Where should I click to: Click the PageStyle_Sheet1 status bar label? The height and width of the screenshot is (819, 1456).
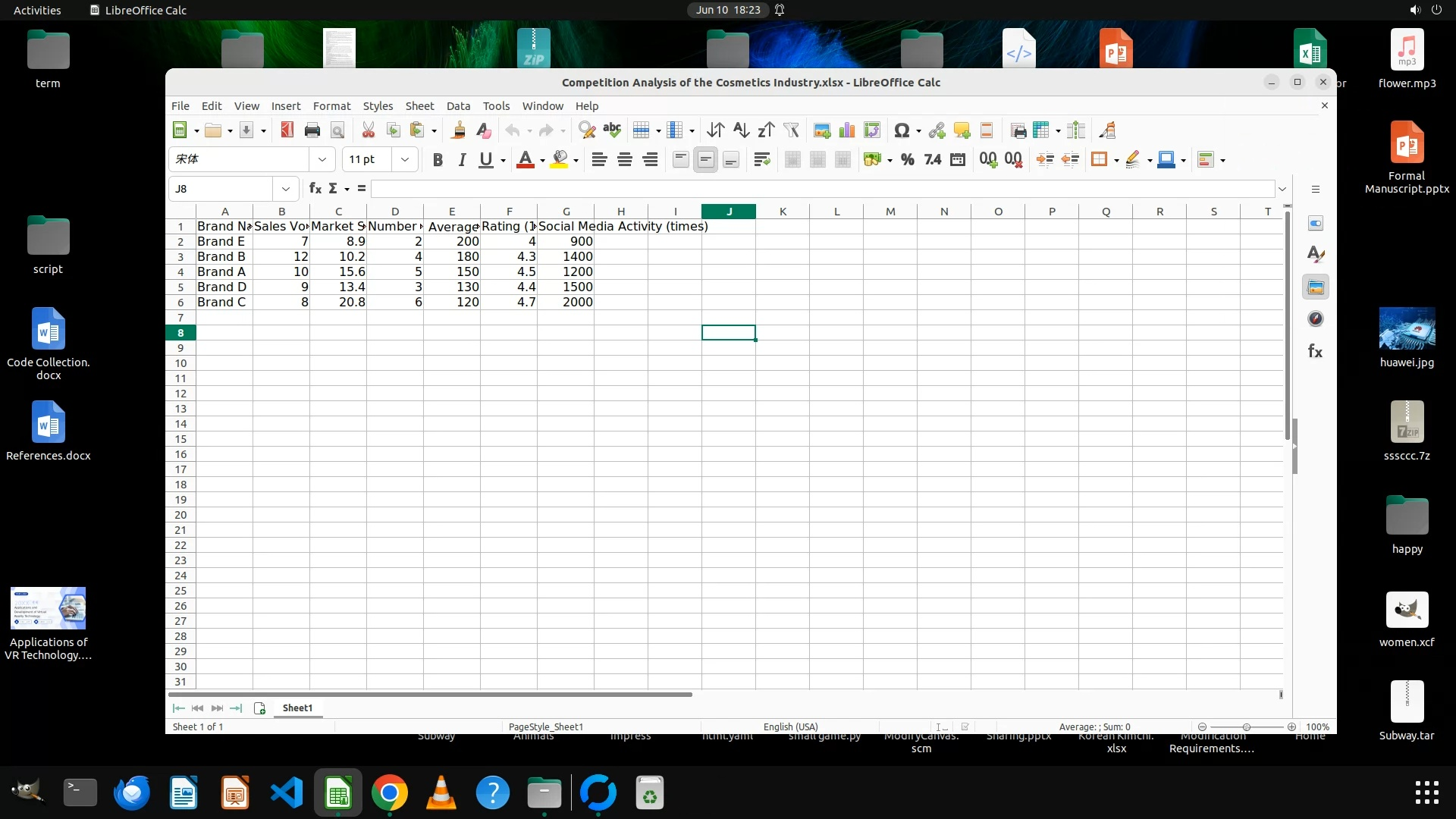tap(546, 726)
